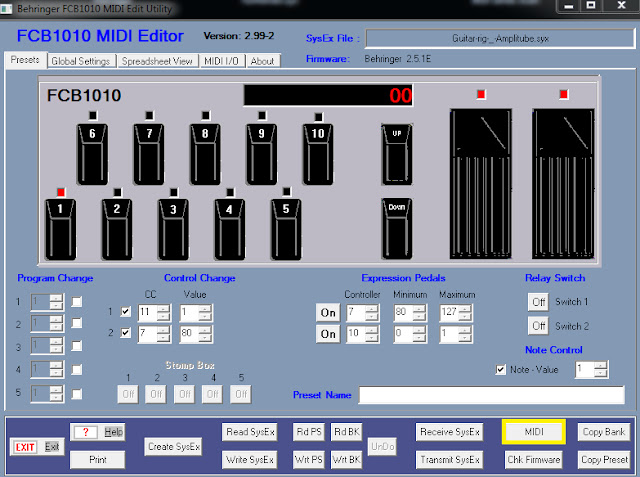This screenshot has height=477, width=640.
Task: Uncheck Control Change 1 checkbox
Action: [126, 312]
